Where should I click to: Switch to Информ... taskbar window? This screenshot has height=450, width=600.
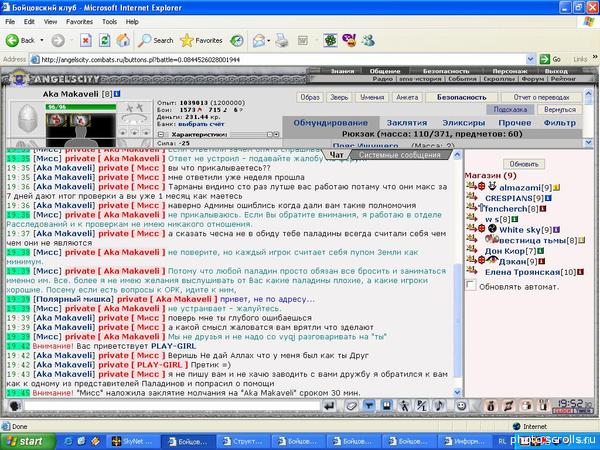465,441
